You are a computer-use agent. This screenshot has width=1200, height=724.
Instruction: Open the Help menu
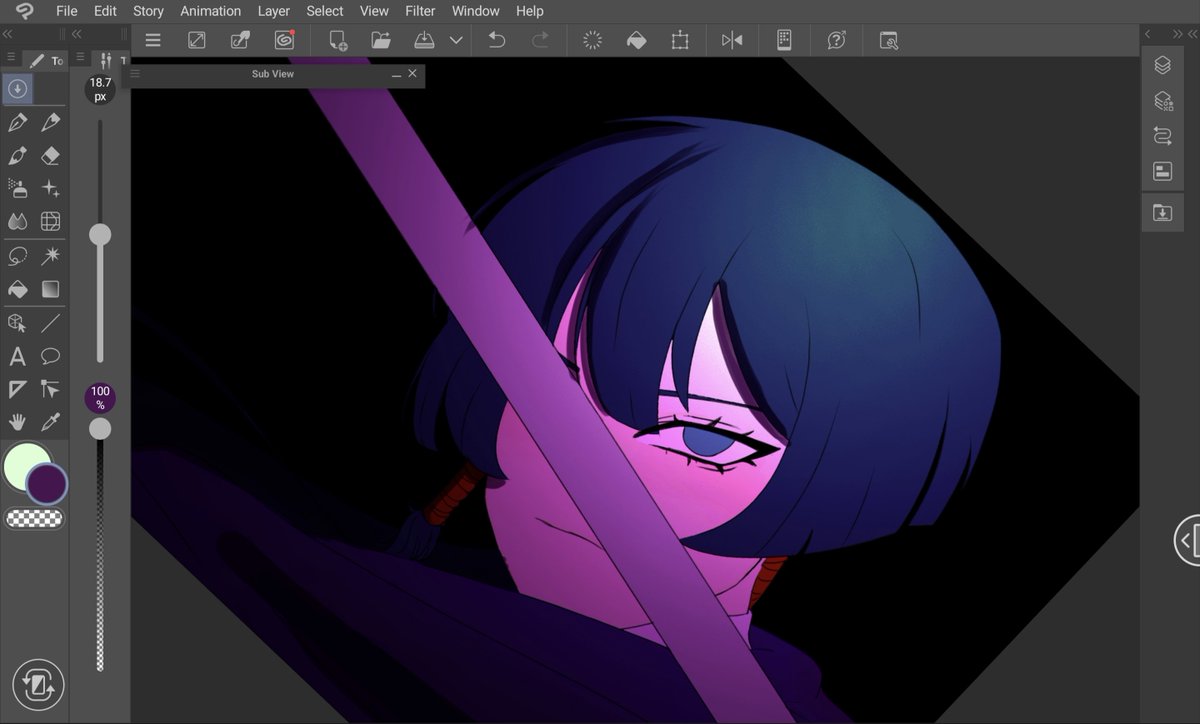[x=530, y=11]
